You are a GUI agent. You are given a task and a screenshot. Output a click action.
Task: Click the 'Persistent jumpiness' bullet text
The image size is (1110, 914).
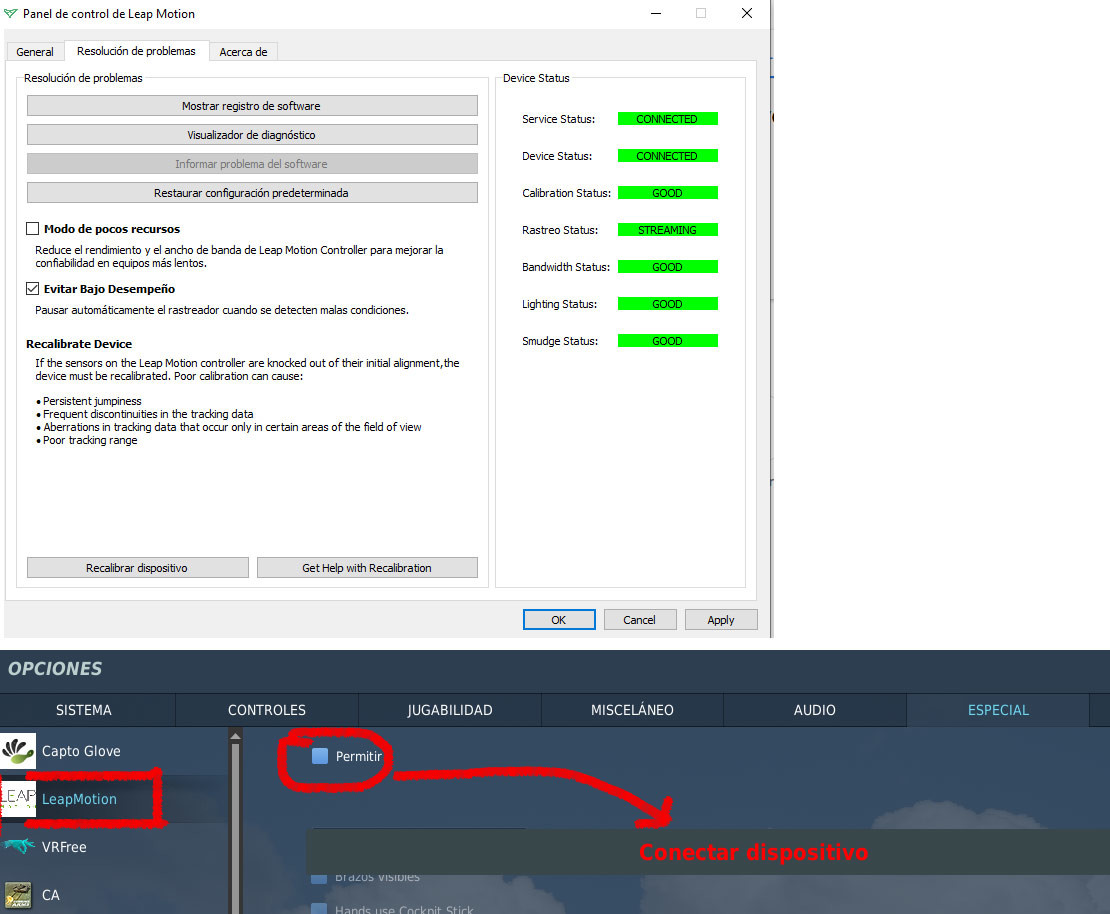click(92, 401)
